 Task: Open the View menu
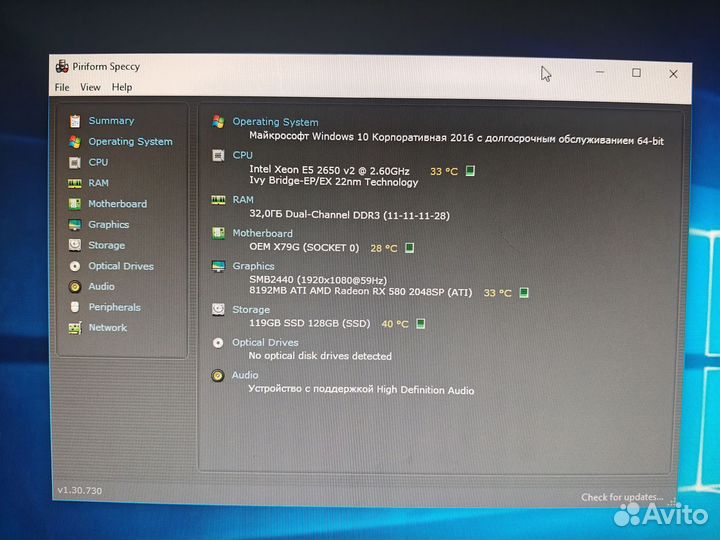pyautogui.click(x=90, y=87)
